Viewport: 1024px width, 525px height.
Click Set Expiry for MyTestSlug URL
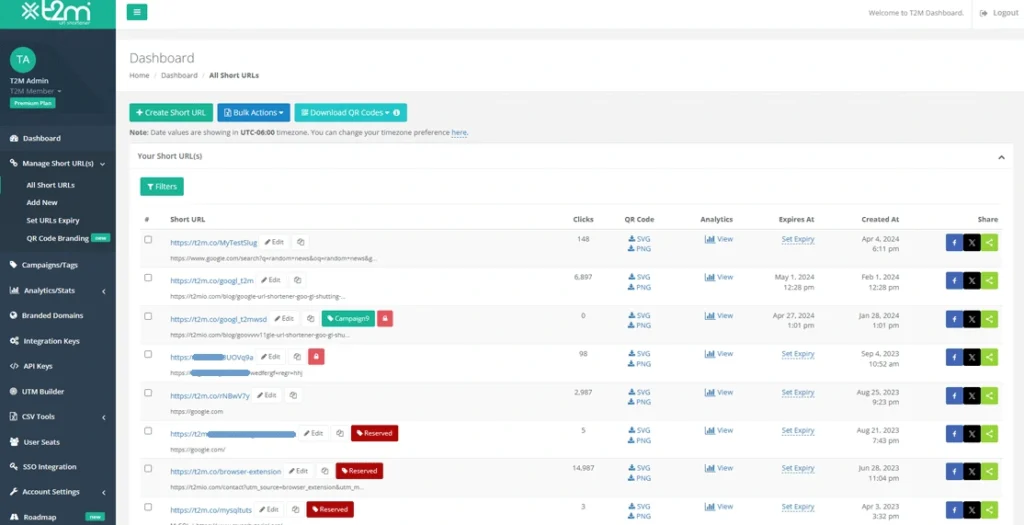(797, 239)
